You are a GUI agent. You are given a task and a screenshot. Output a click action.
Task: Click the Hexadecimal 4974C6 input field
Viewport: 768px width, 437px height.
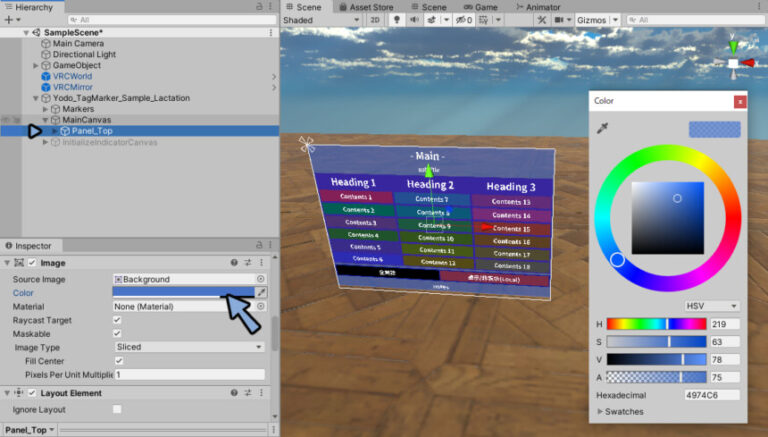coord(712,395)
